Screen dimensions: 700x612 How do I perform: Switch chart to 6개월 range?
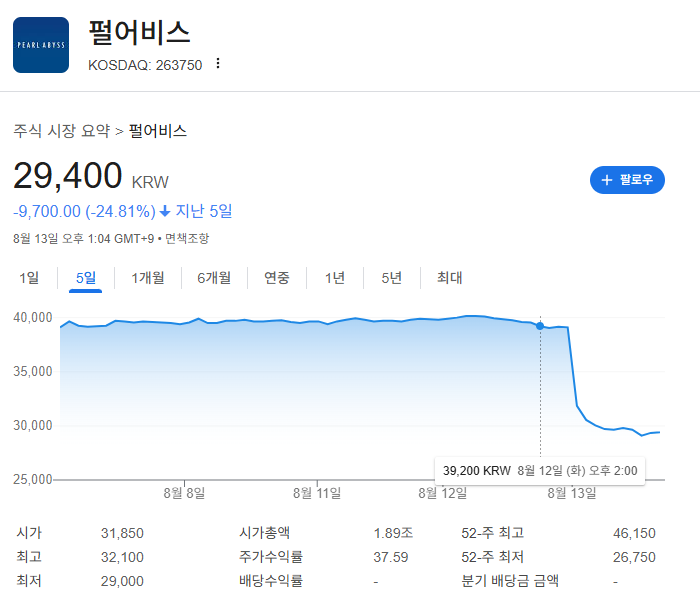click(x=214, y=278)
